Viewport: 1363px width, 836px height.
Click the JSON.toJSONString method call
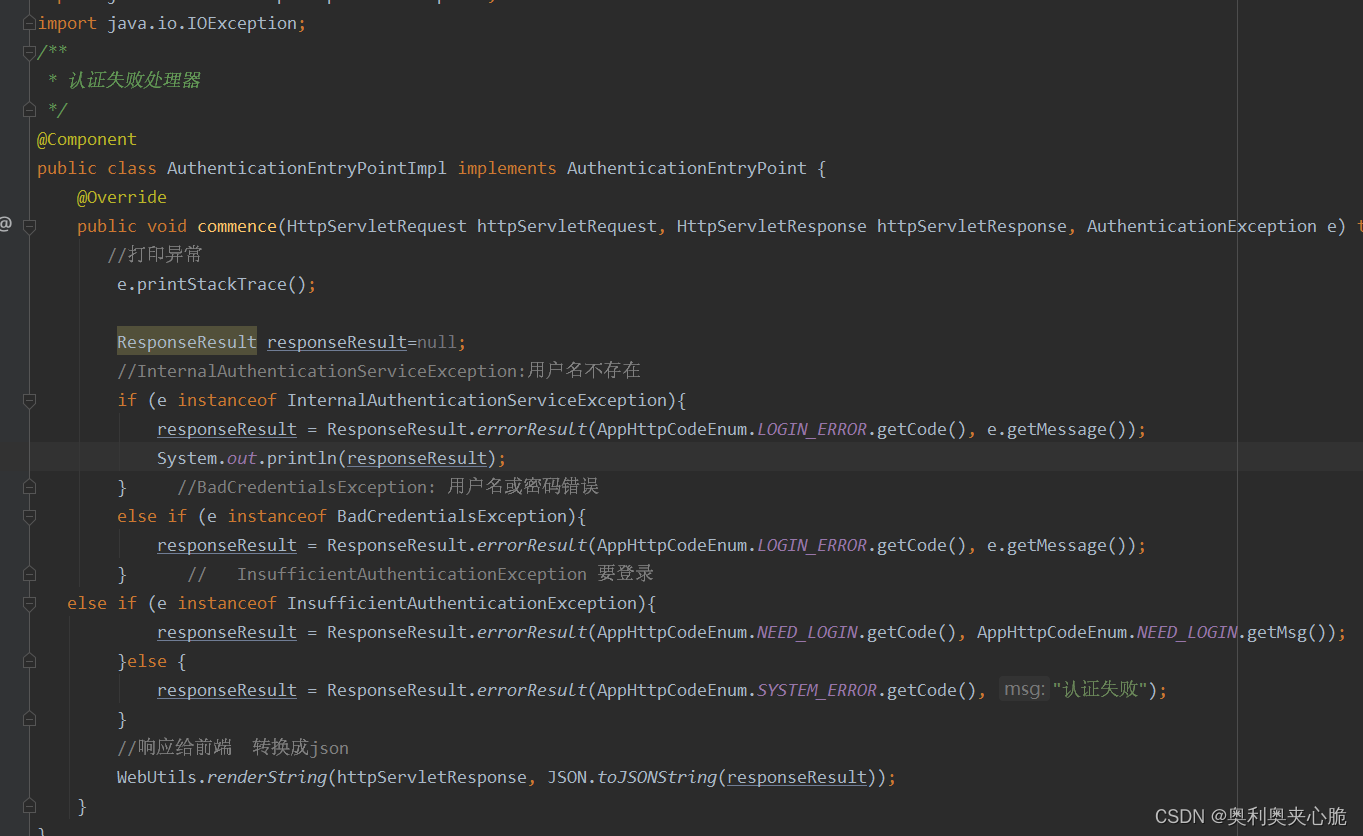(x=632, y=777)
